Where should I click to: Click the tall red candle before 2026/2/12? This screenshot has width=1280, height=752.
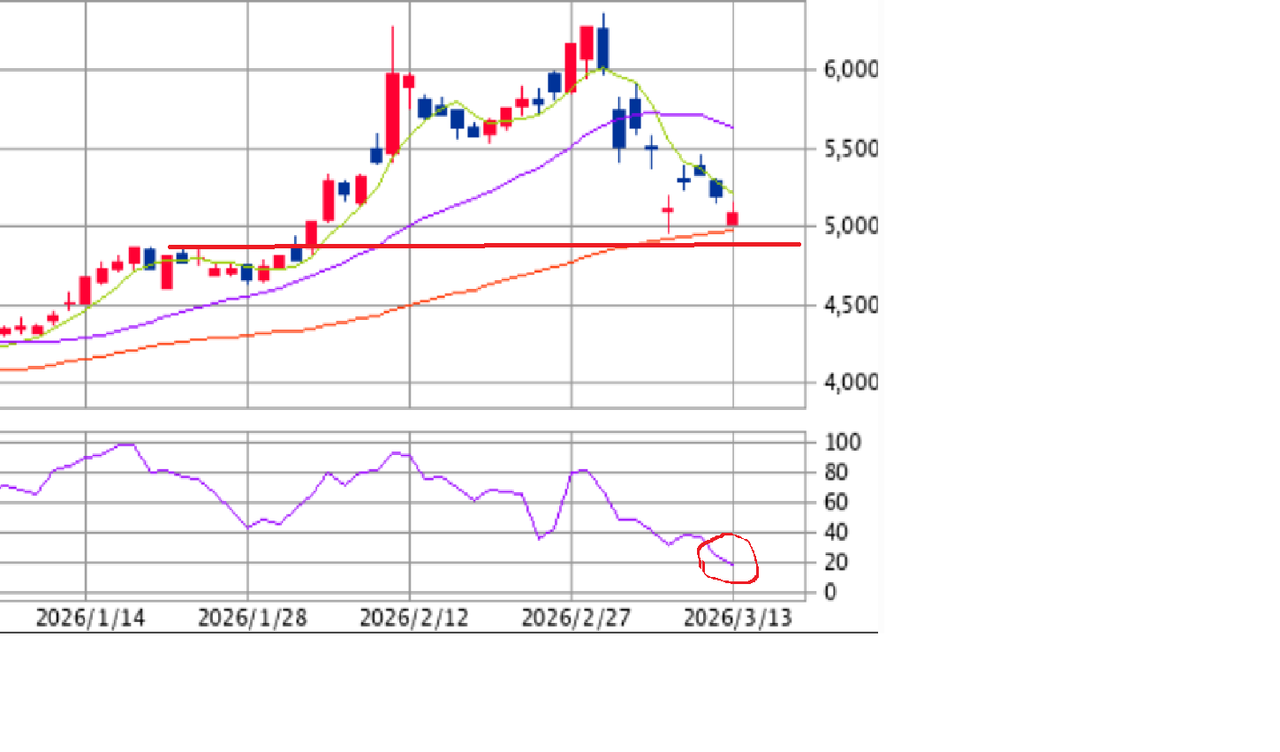393,112
